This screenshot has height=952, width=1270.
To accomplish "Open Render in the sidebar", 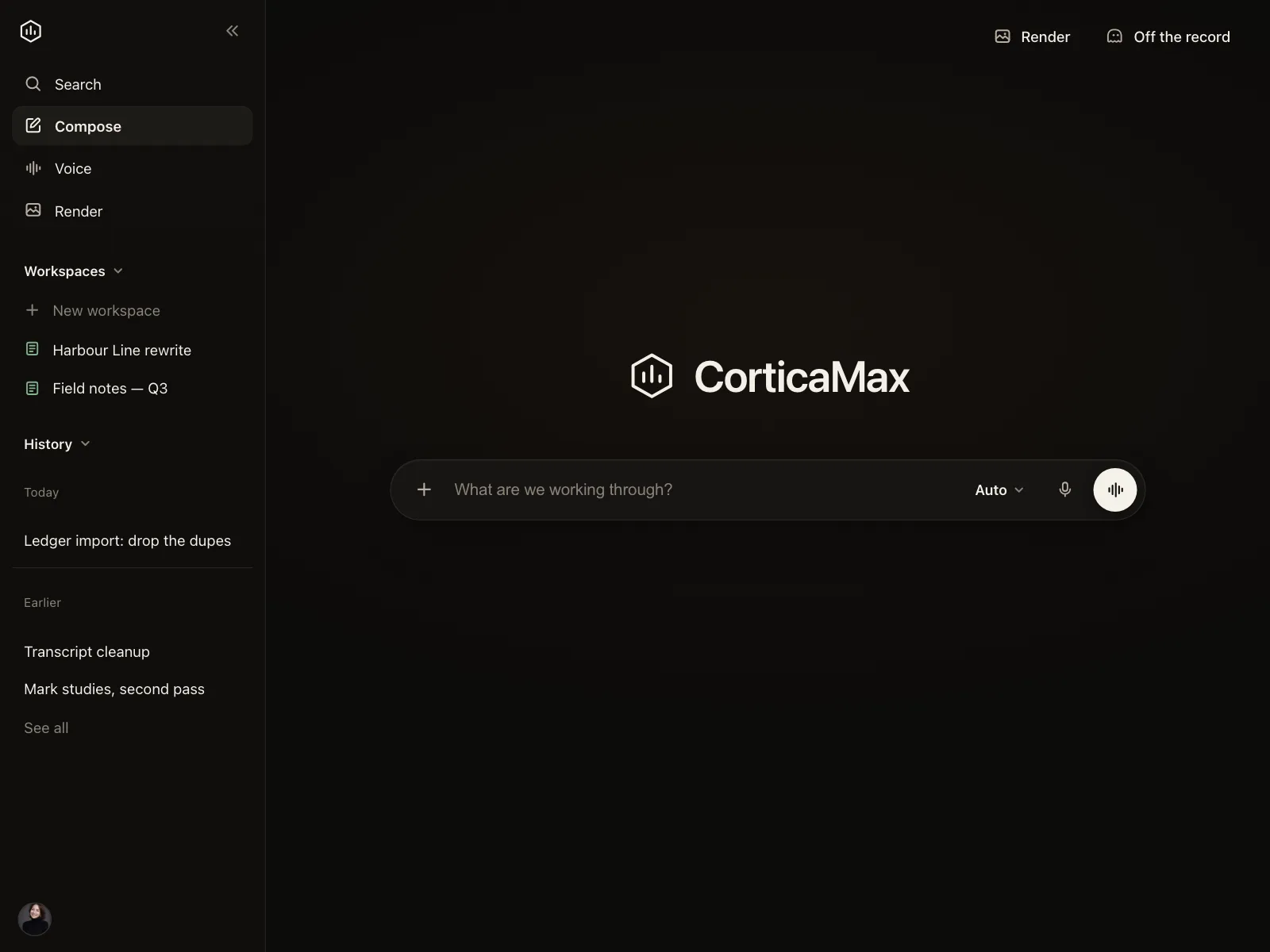I will tap(132, 211).
